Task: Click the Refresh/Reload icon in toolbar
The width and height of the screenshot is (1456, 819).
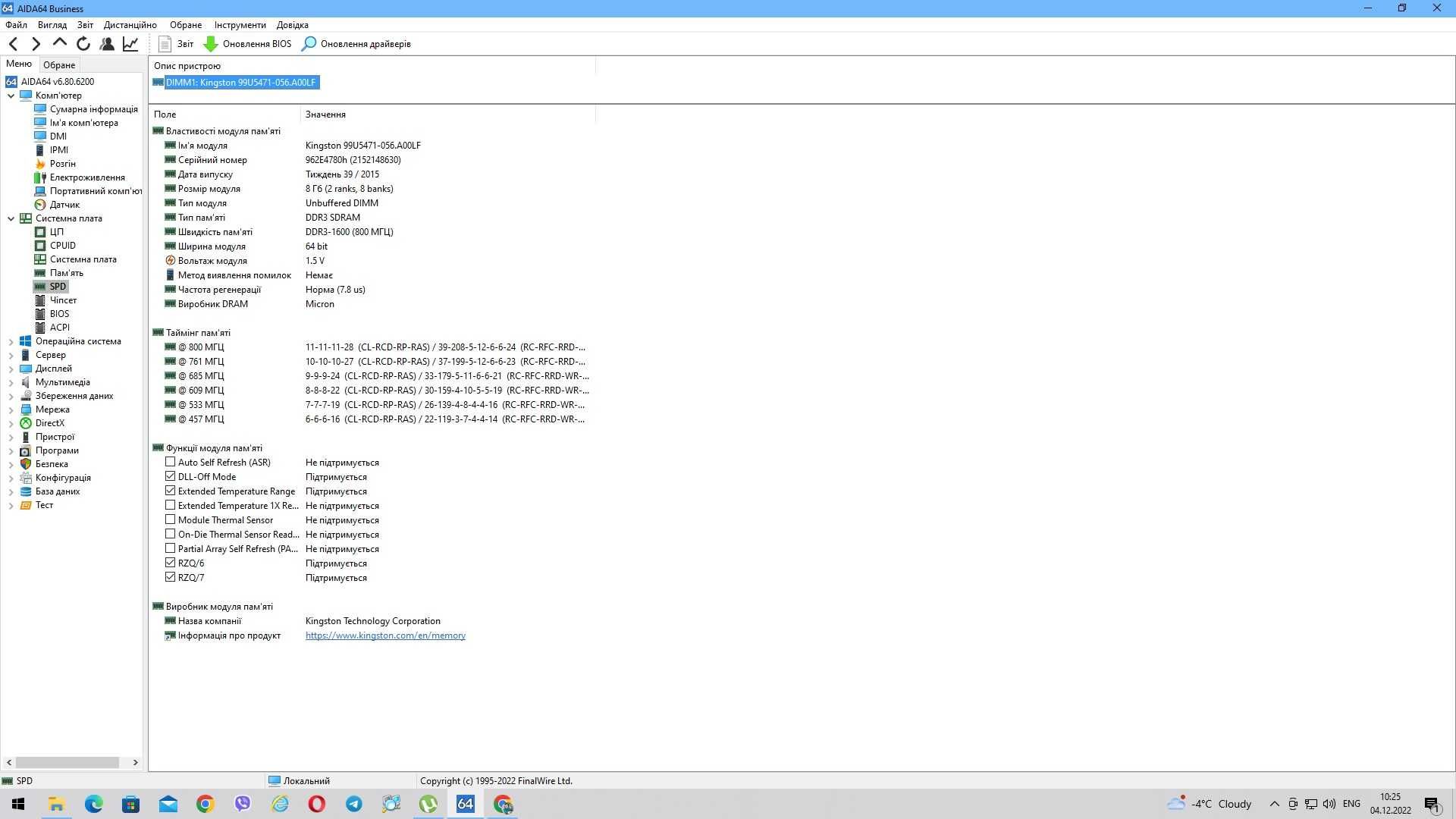Action: 85,43
